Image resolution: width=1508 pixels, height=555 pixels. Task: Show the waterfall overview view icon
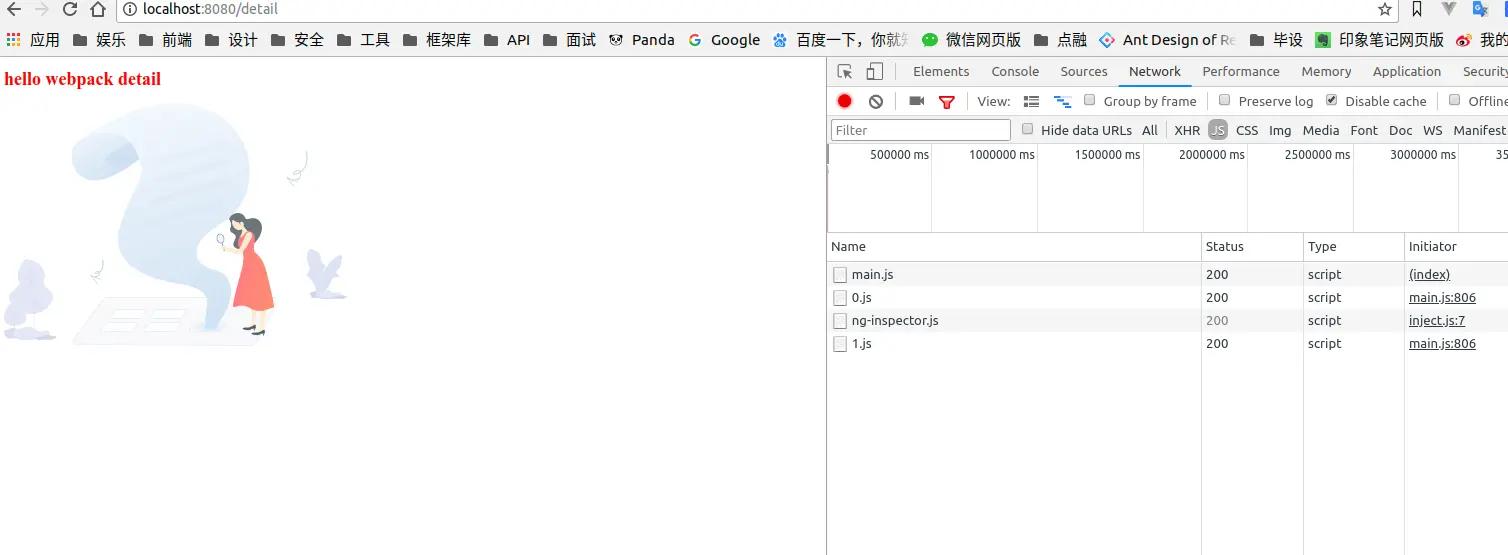pos(1062,101)
